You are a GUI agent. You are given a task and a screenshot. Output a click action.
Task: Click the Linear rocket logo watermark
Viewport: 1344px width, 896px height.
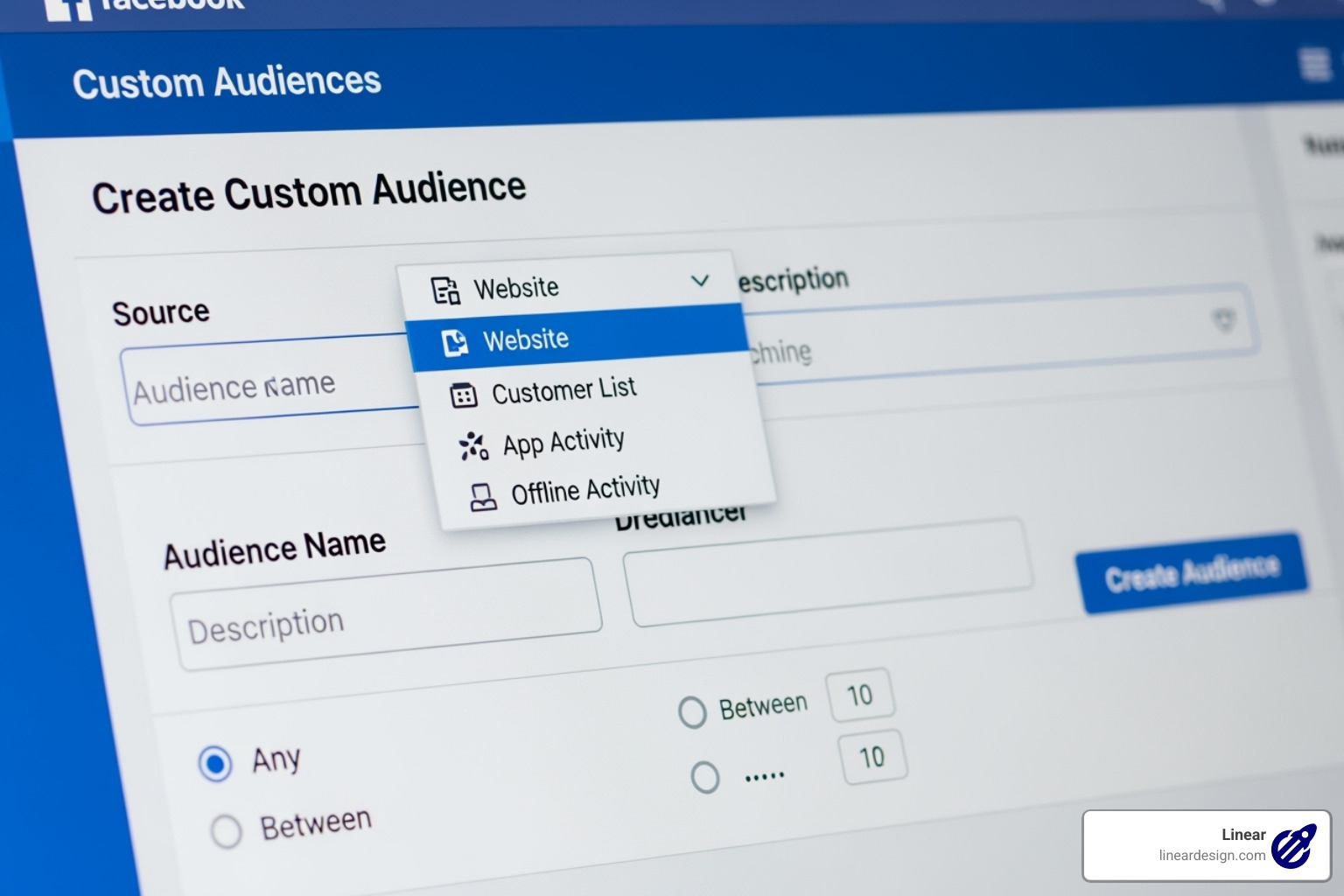click(1292, 845)
